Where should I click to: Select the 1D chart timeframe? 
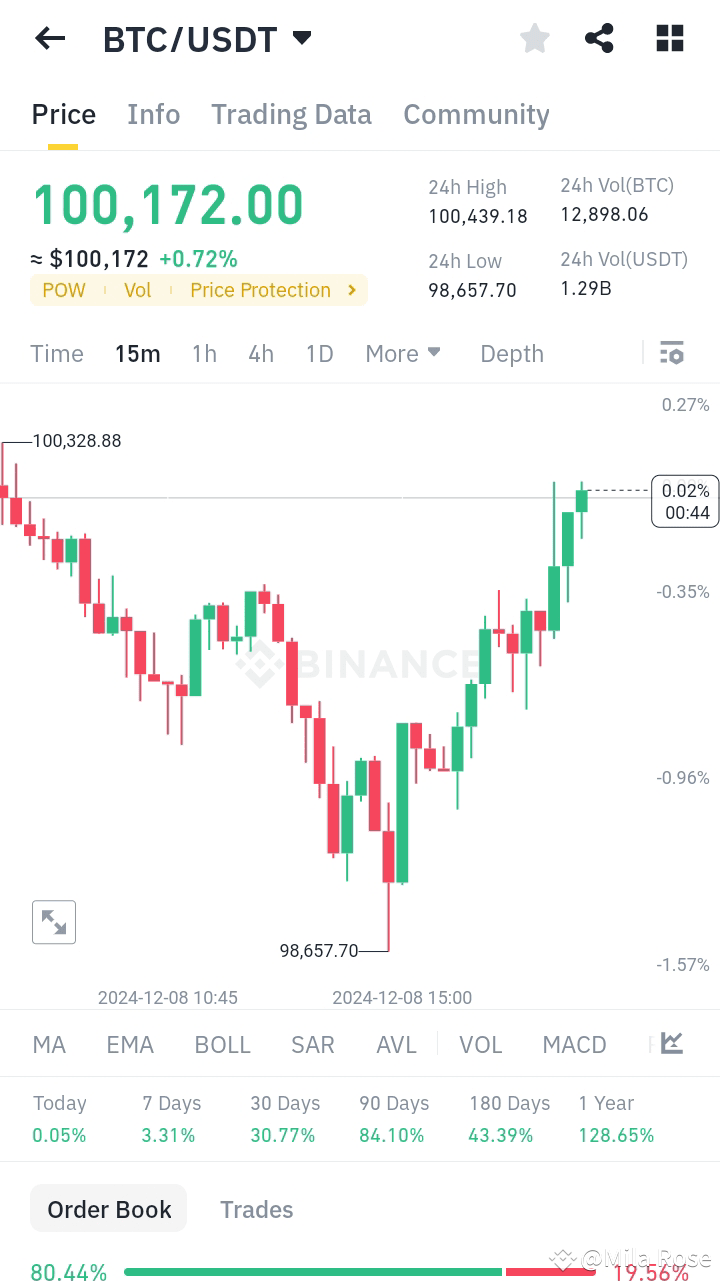[319, 353]
